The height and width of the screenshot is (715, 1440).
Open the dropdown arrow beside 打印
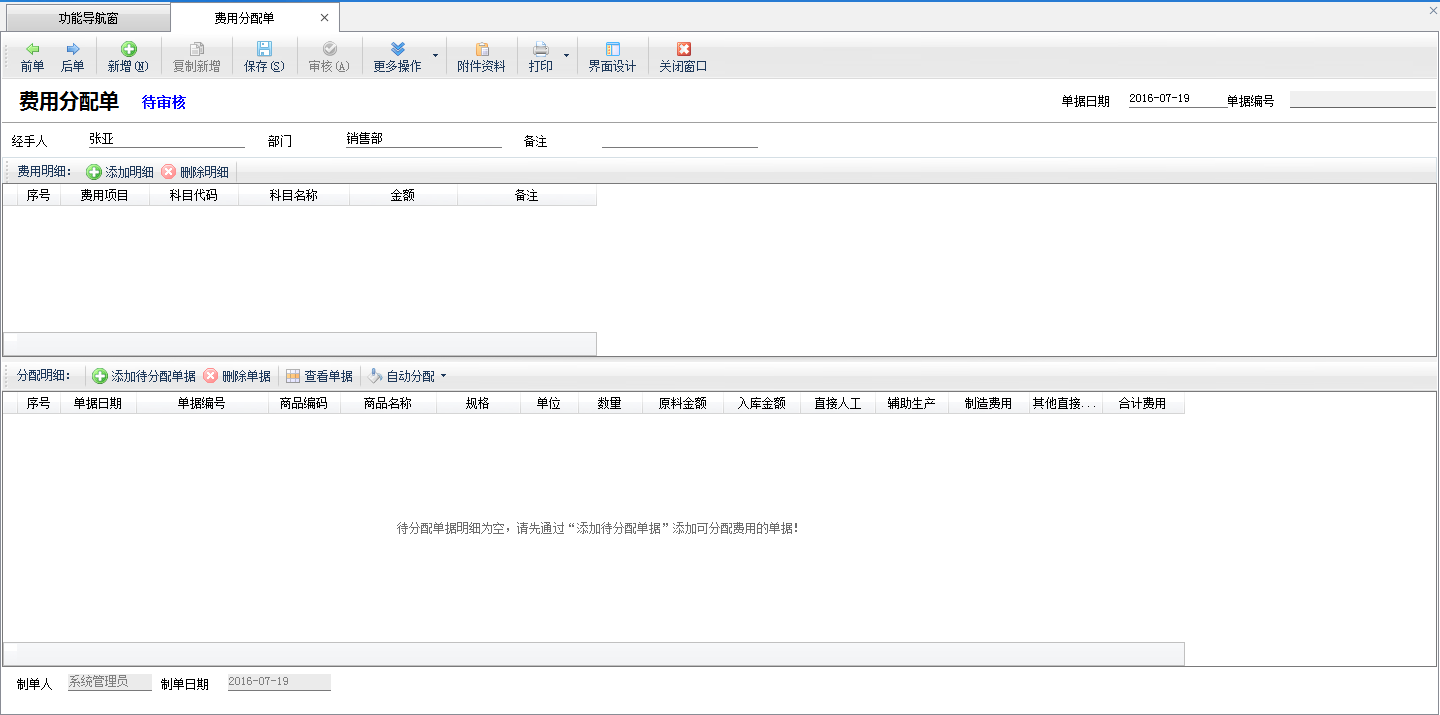coord(566,56)
